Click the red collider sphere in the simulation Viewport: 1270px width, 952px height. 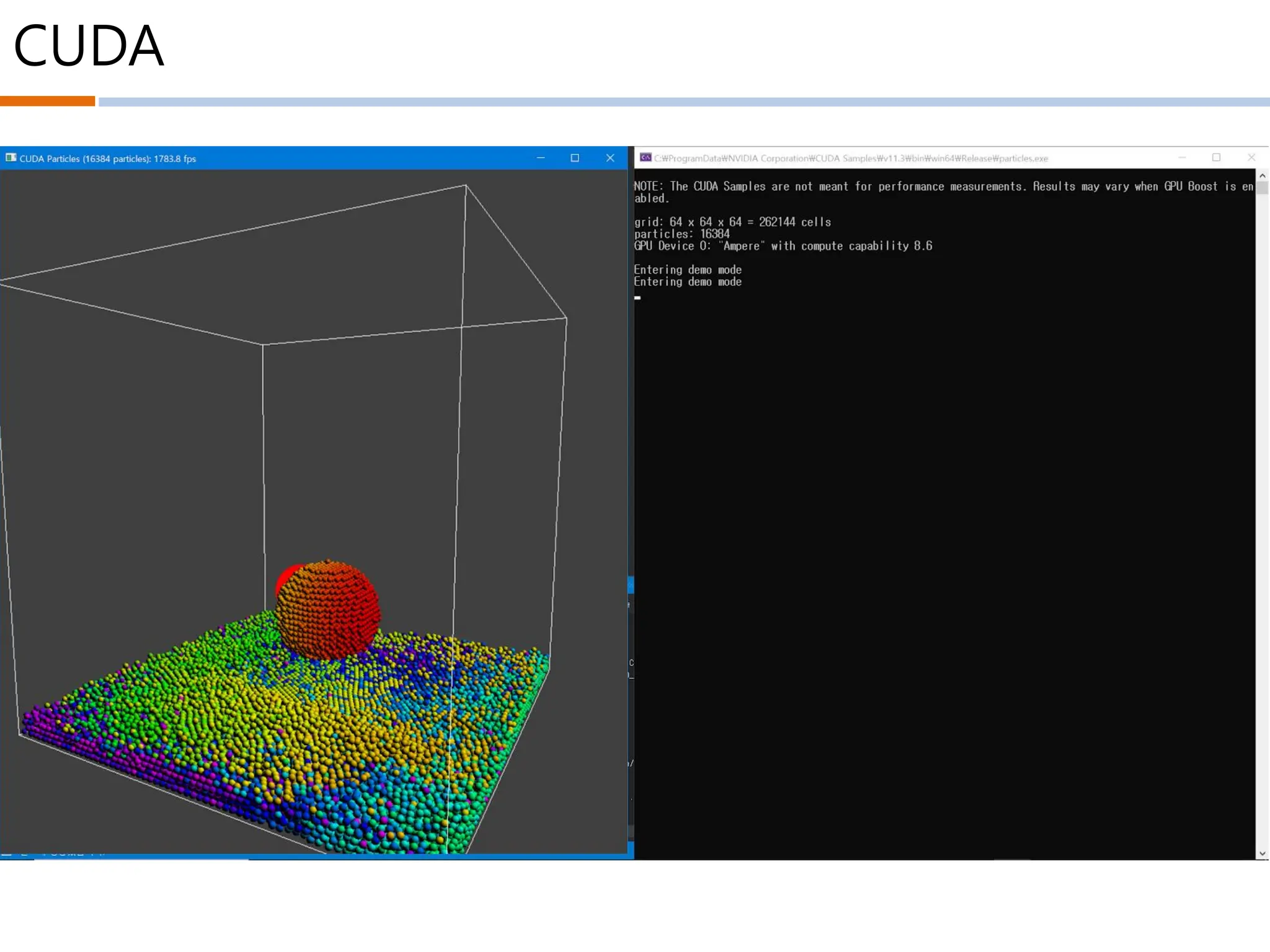pyautogui.click(x=327, y=609)
